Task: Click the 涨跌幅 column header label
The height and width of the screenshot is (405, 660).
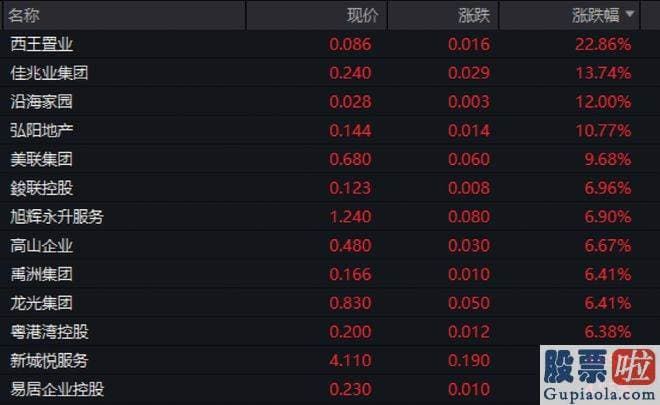Action: (596, 16)
